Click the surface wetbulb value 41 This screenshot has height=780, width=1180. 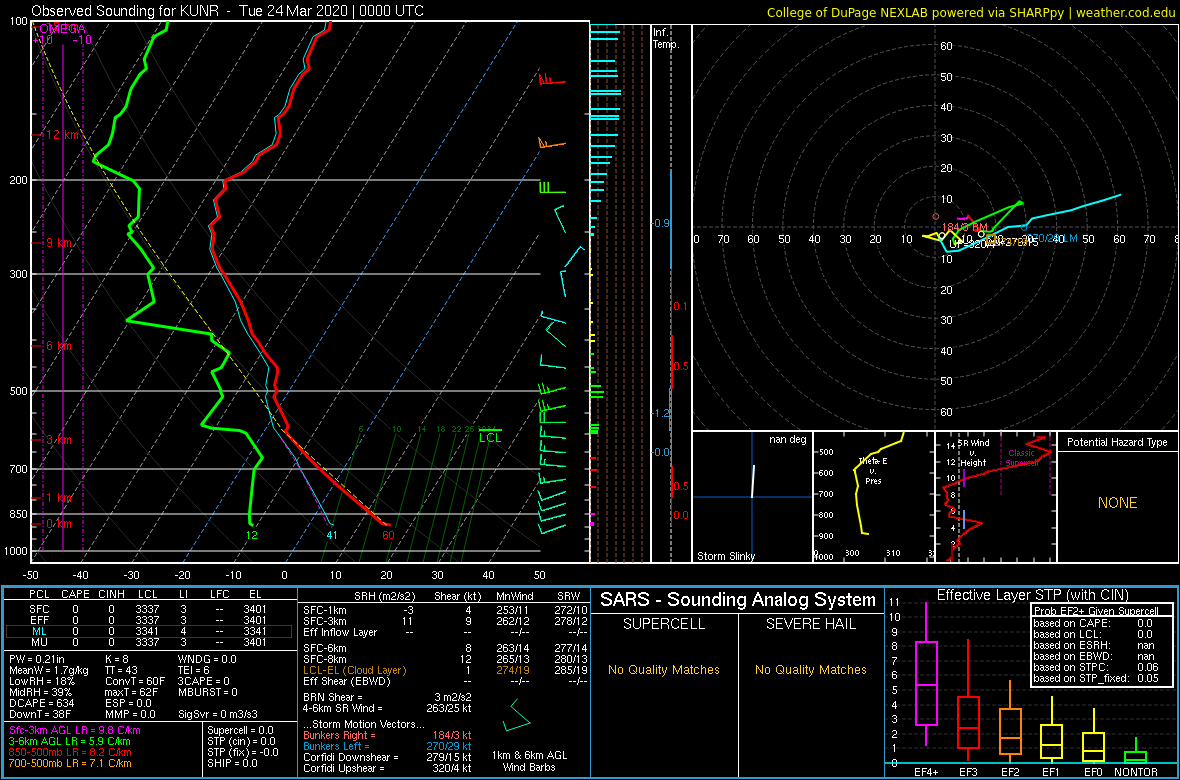(x=332, y=535)
